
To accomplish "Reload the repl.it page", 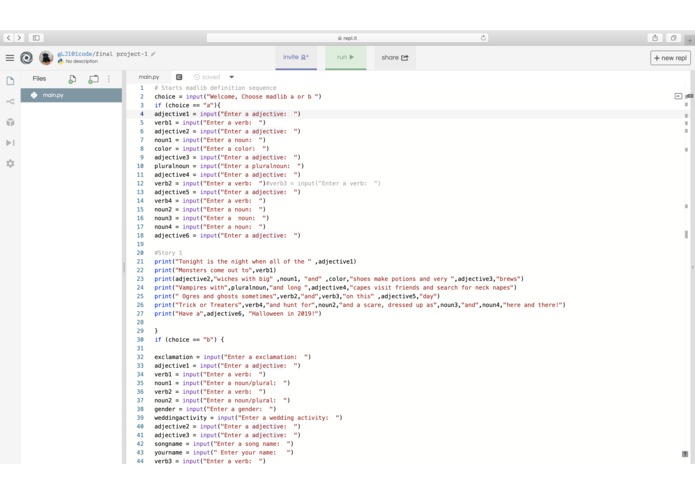I will (483, 38).
